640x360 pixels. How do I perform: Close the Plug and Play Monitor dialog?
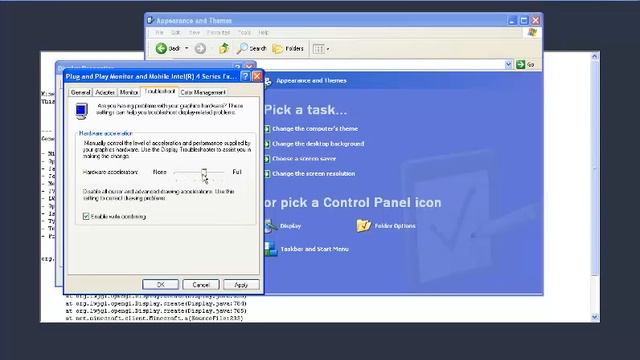coord(257,76)
